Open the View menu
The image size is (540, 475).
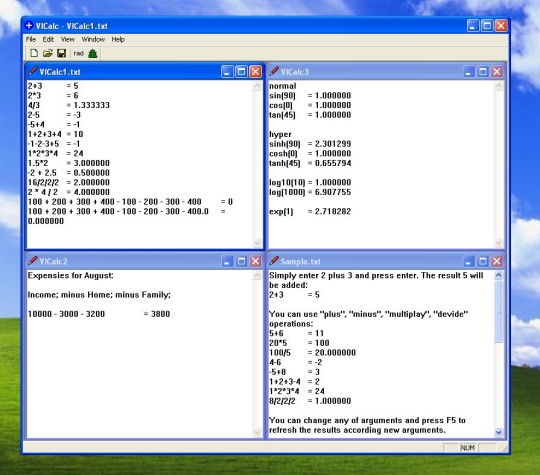pos(68,39)
